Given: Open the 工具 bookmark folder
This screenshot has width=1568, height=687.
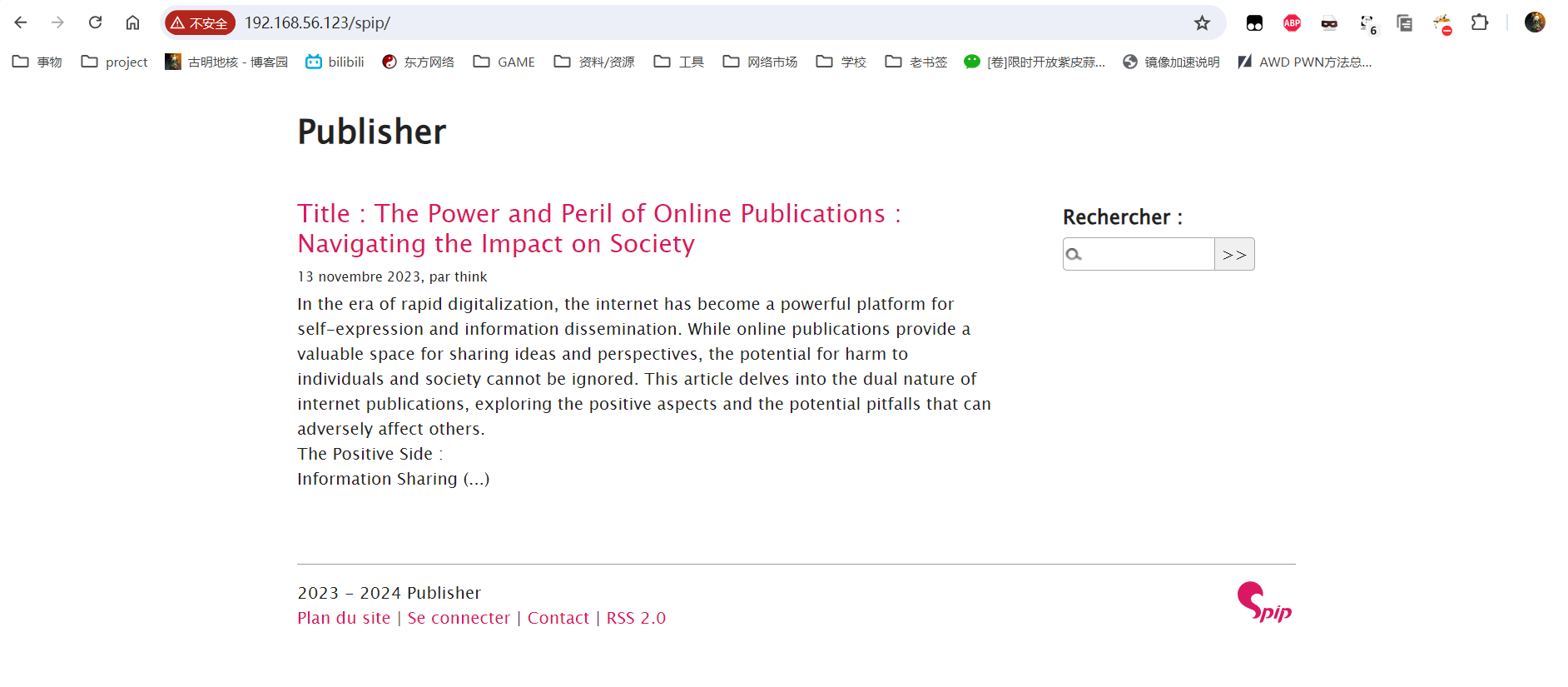Looking at the screenshot, I should tap(678, 62).
